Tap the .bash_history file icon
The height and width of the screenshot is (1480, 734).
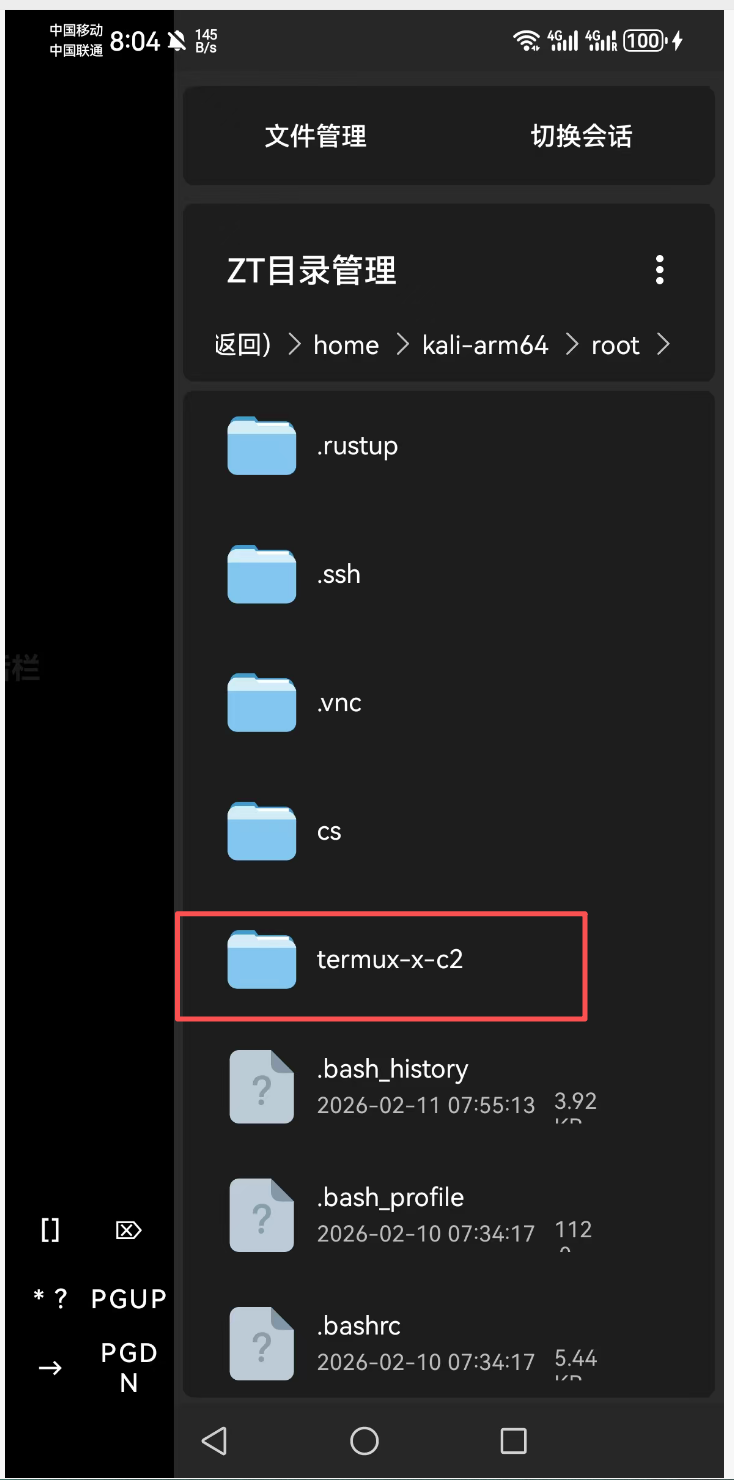click(262, 1087)
